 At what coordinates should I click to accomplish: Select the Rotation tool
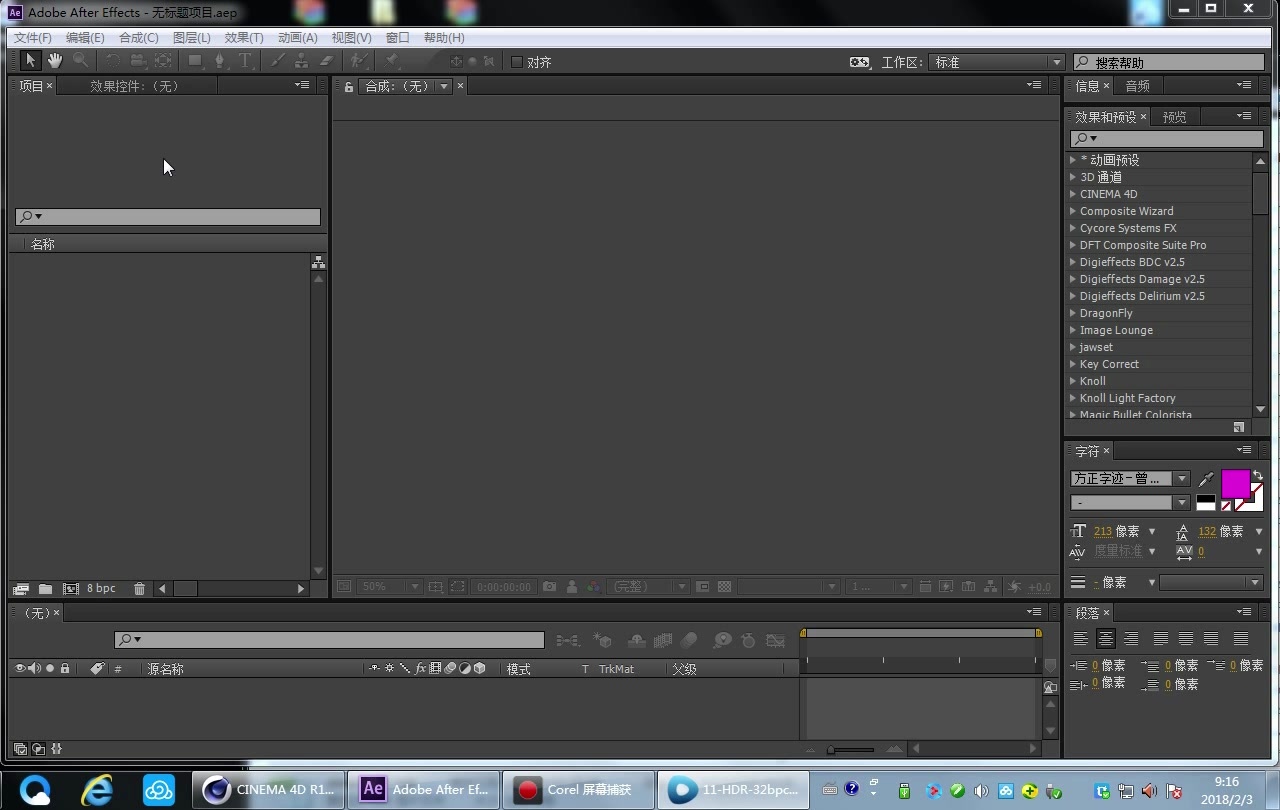coord(112,61)
